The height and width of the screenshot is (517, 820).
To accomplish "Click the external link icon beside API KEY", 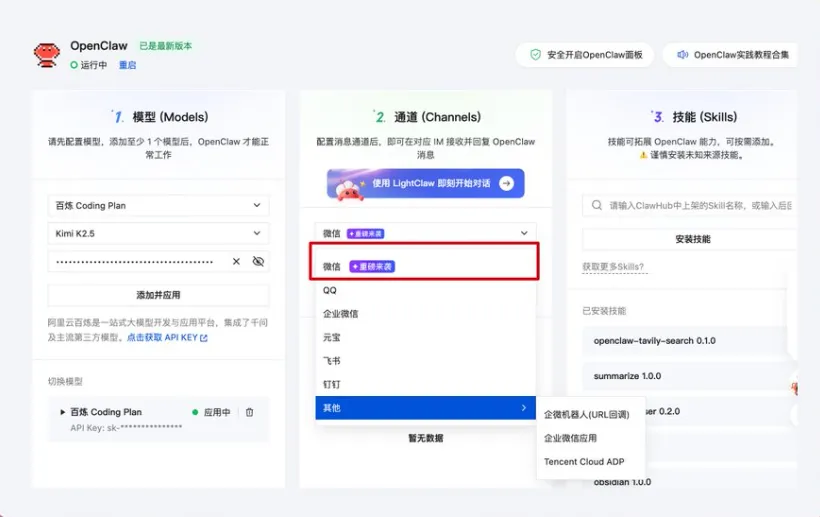I will coord(204,338).
